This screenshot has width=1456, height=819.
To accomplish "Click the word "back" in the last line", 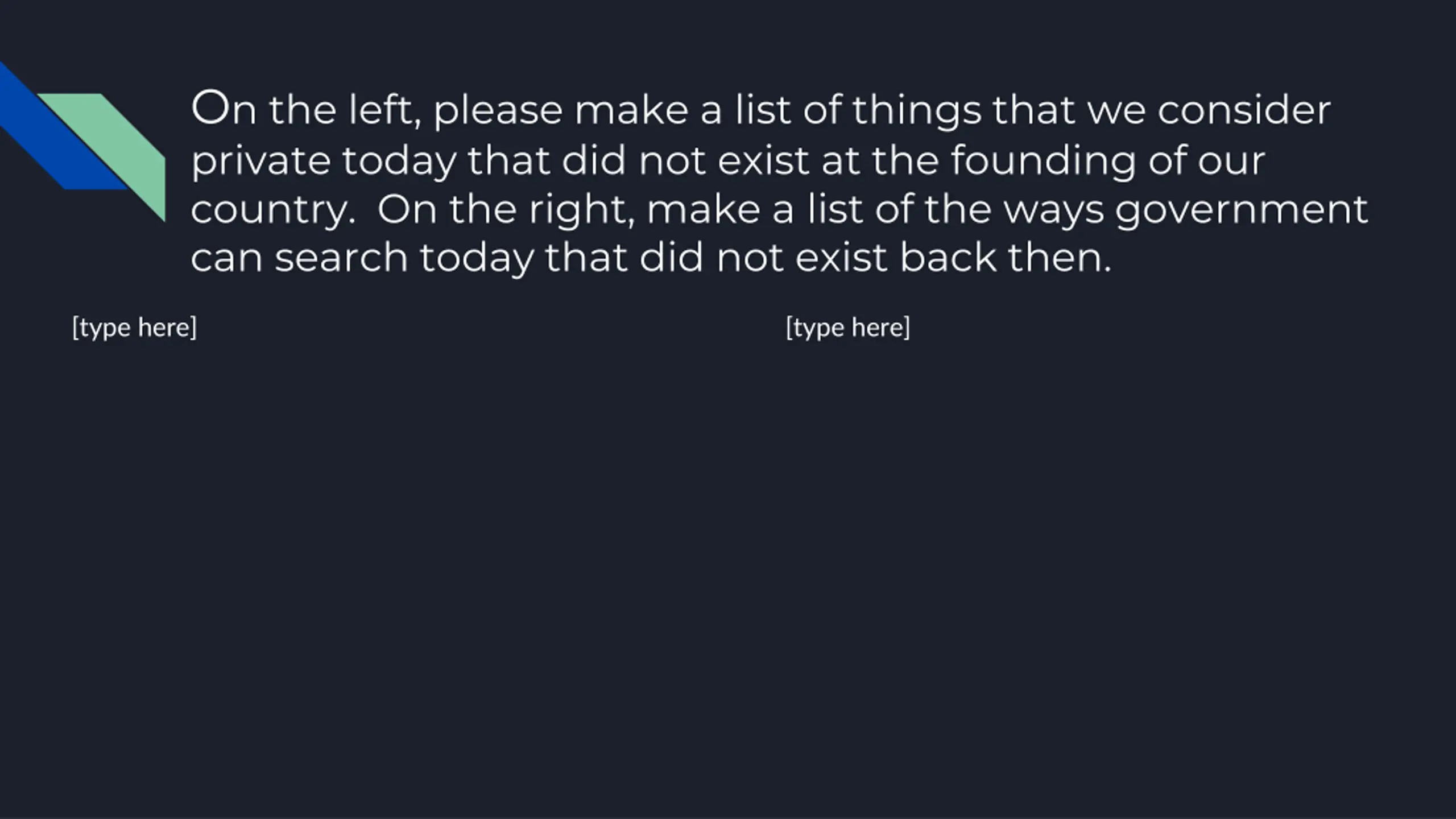I will pos(948,258).
